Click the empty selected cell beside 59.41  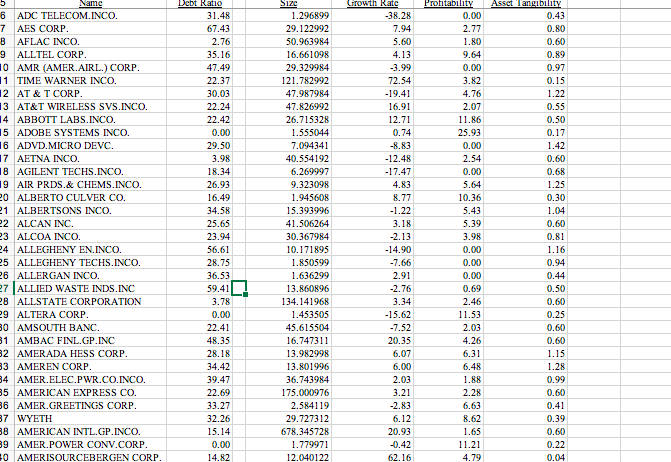pyautogui.click(x=239, y=288)
